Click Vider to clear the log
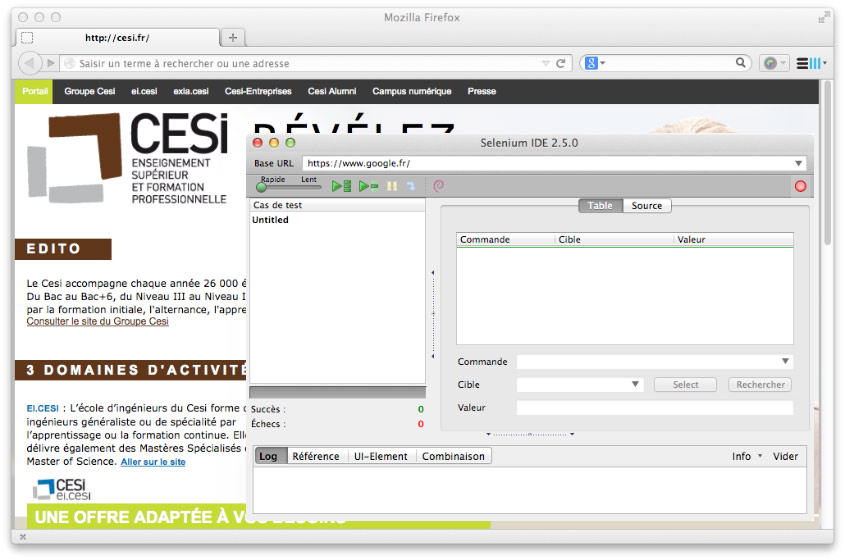The height and width of the screenshot is (560, 845). pos(785,456)
